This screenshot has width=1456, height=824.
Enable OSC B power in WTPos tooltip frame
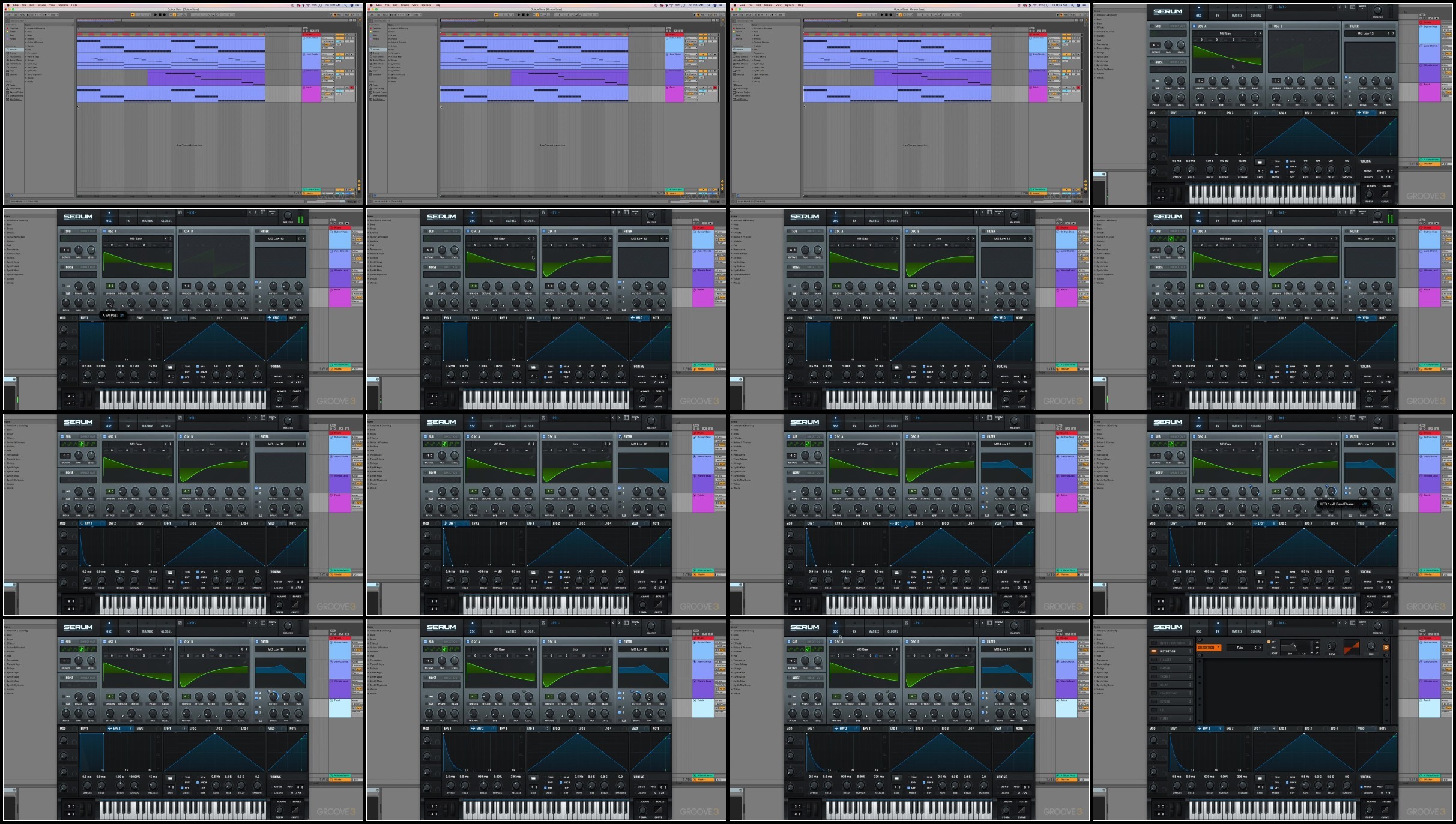(x=181, y=231)
